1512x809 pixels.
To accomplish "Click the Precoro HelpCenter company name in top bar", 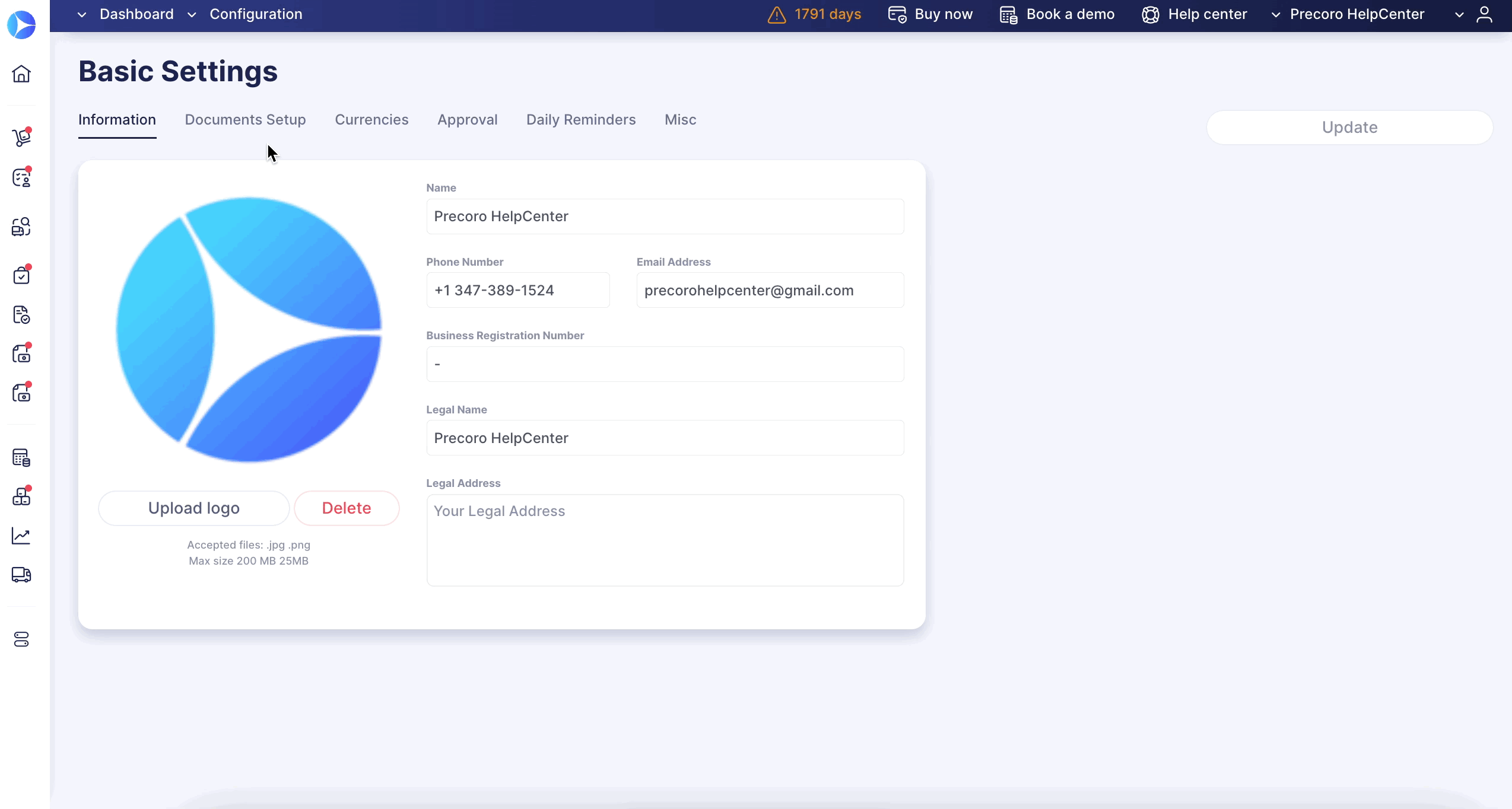I will 1357,14.
